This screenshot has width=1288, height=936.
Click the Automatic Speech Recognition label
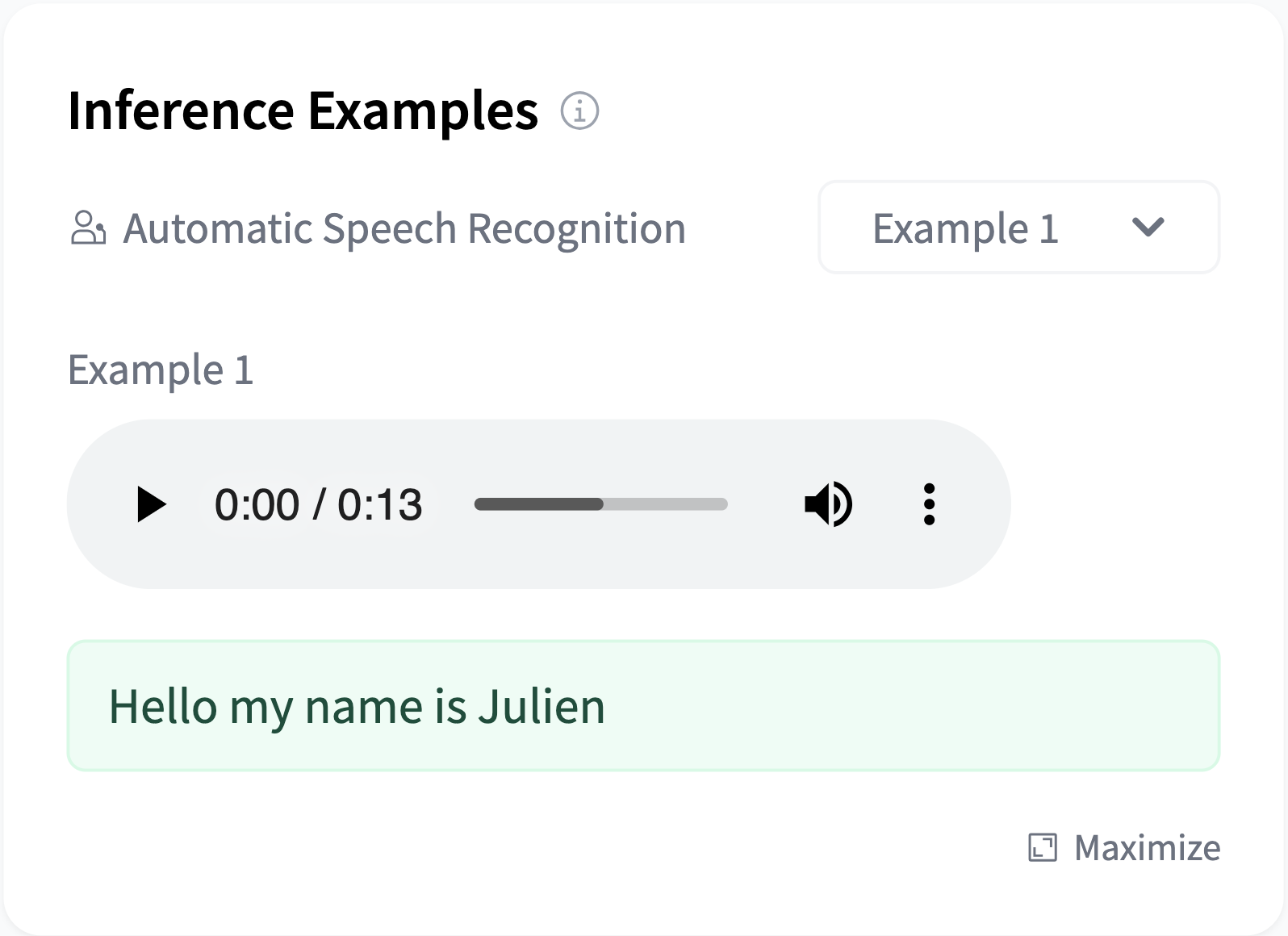click(x=404, y=228)
